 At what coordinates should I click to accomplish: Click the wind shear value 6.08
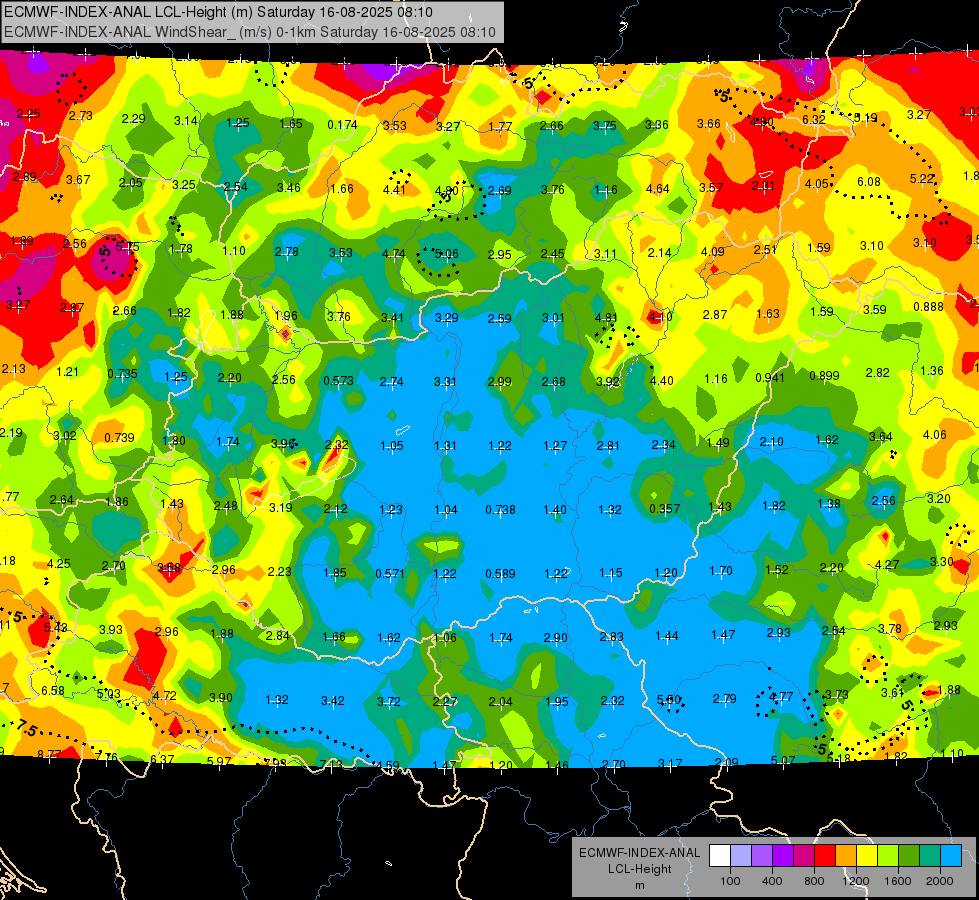tap(868, 182)
